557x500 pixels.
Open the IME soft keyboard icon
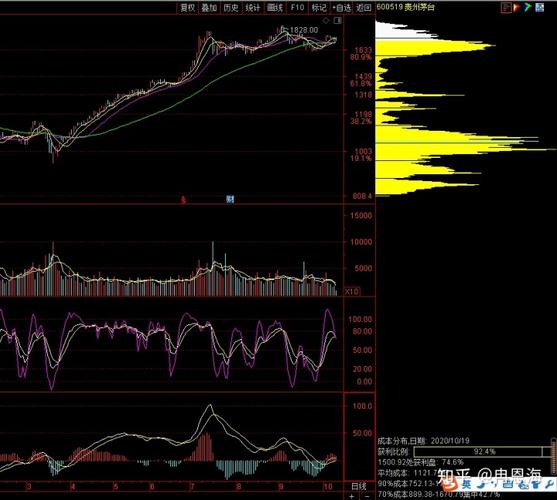[x=507, y=484]
